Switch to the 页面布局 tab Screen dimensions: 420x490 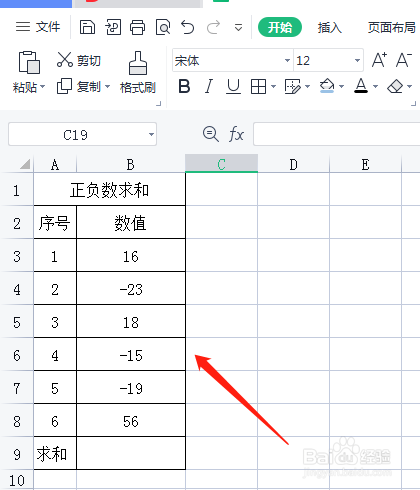[392, 27]
